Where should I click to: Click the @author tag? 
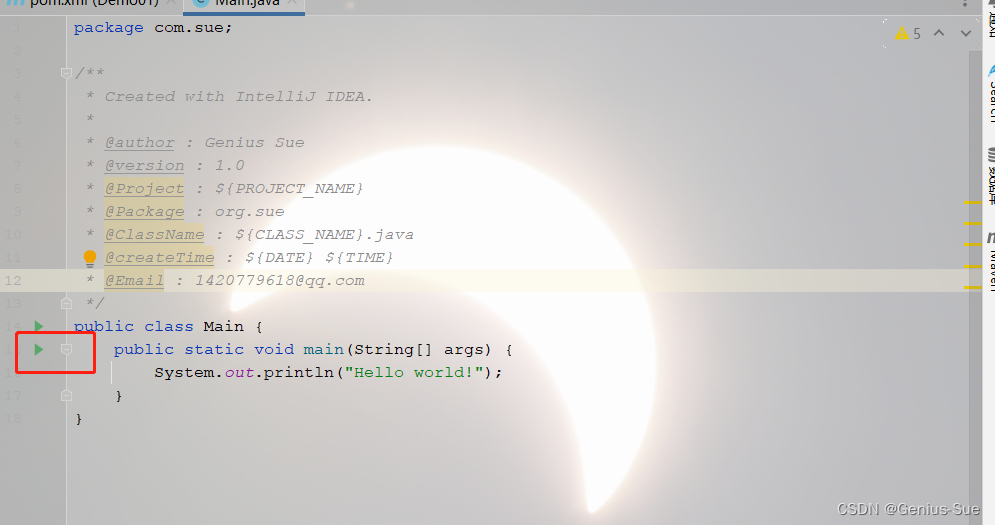pyautogui.click(x=140, y=143)
